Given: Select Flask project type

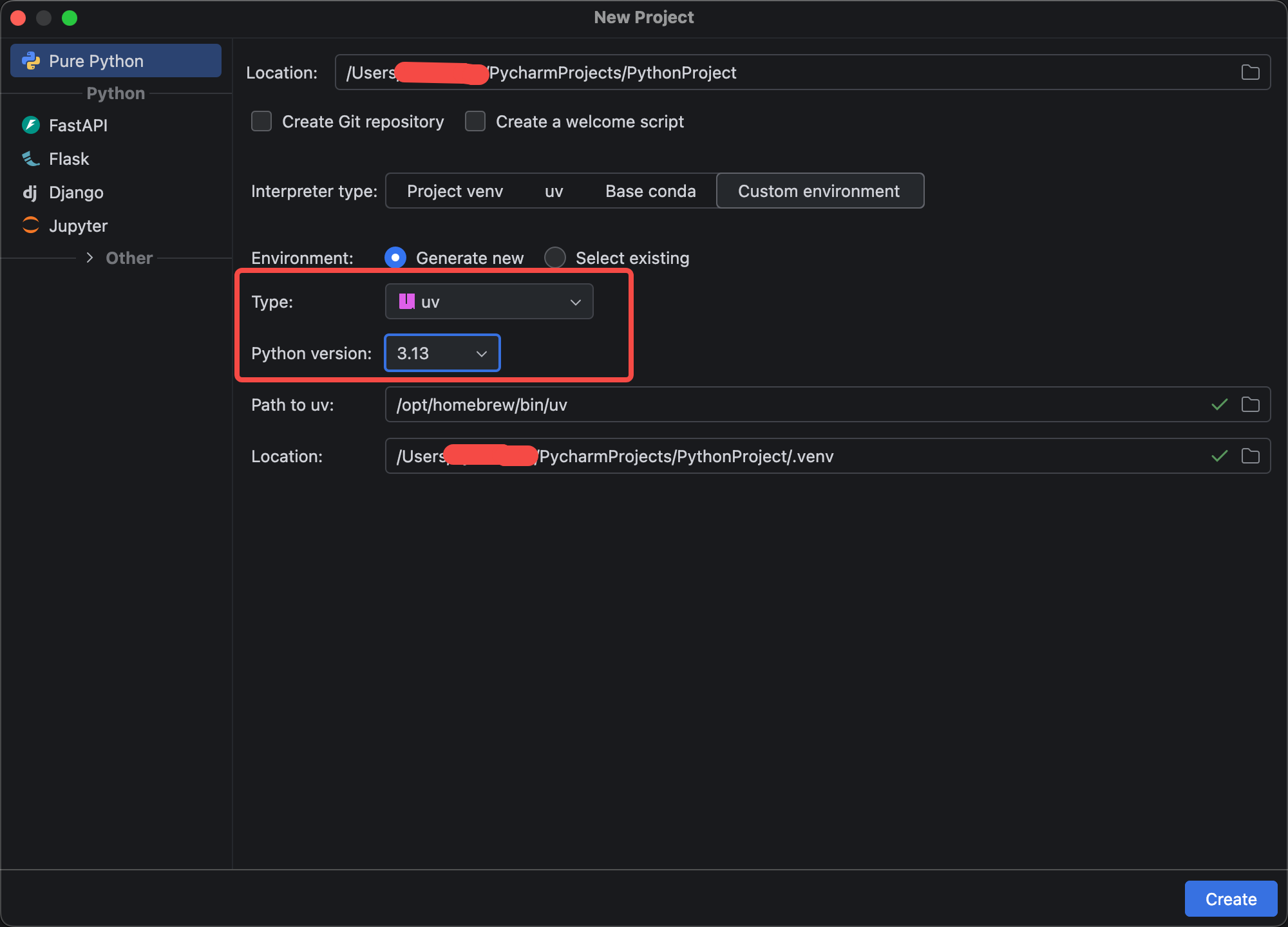Looking at the screenshot, I should pos(116,158).
